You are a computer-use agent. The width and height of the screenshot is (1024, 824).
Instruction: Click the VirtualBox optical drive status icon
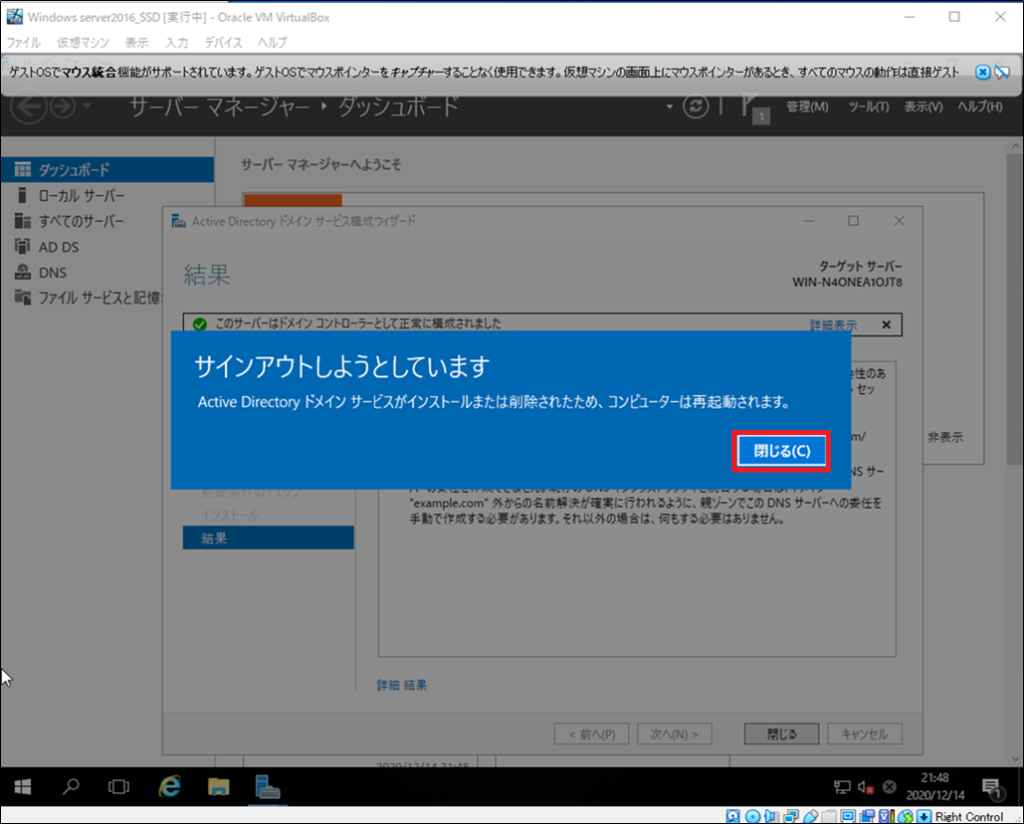752,816
